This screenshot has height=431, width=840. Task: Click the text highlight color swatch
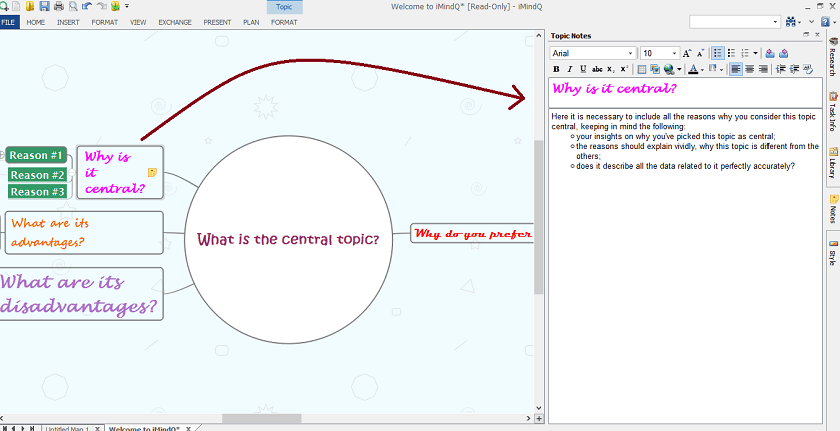[x=712, y=69]
